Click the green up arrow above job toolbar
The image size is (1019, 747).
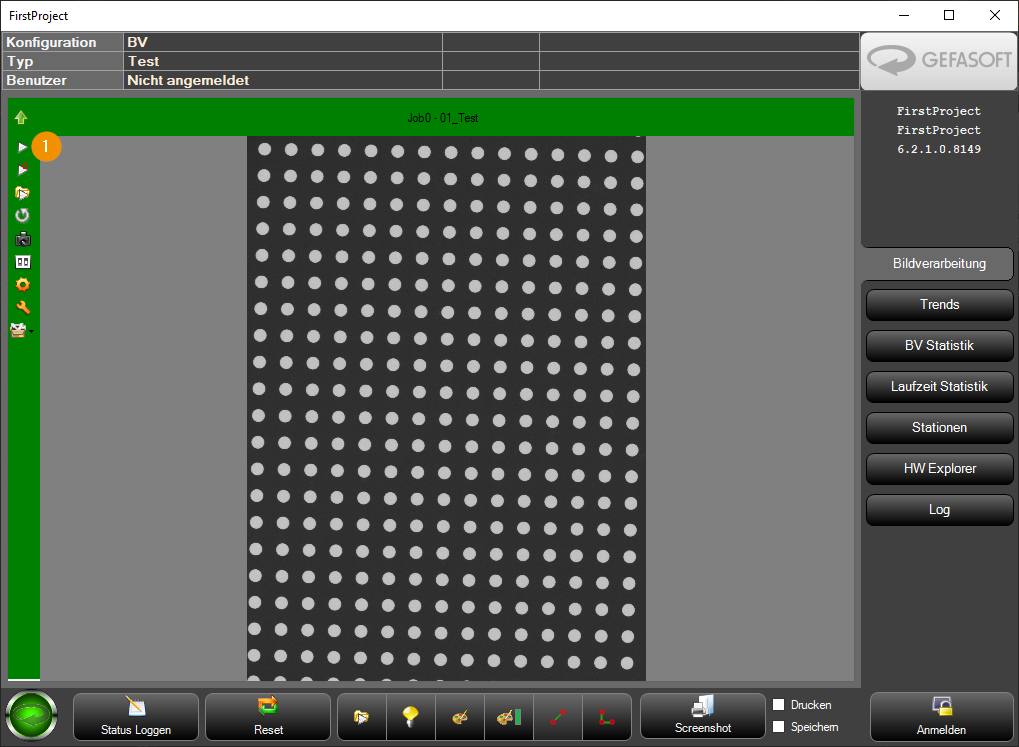(21, 117)
